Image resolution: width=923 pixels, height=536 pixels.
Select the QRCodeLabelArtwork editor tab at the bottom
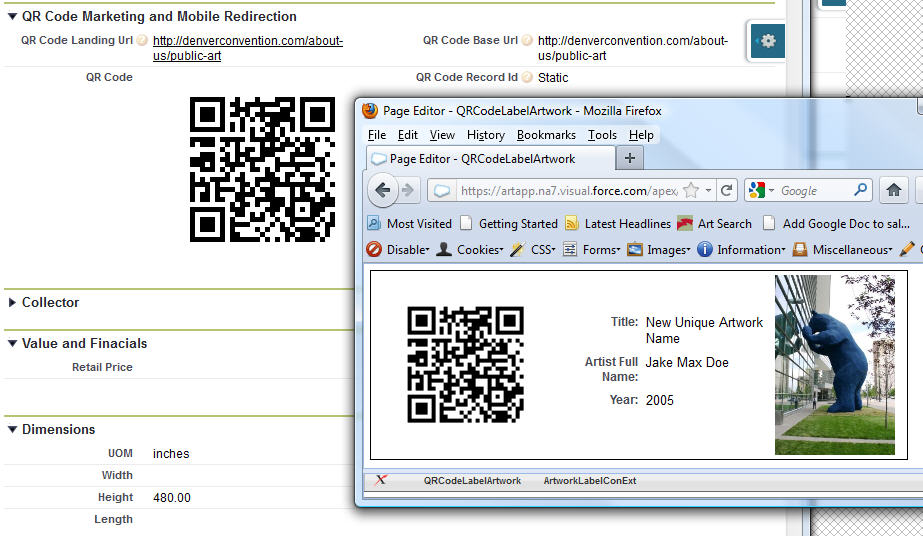click(x=472, y=481)
